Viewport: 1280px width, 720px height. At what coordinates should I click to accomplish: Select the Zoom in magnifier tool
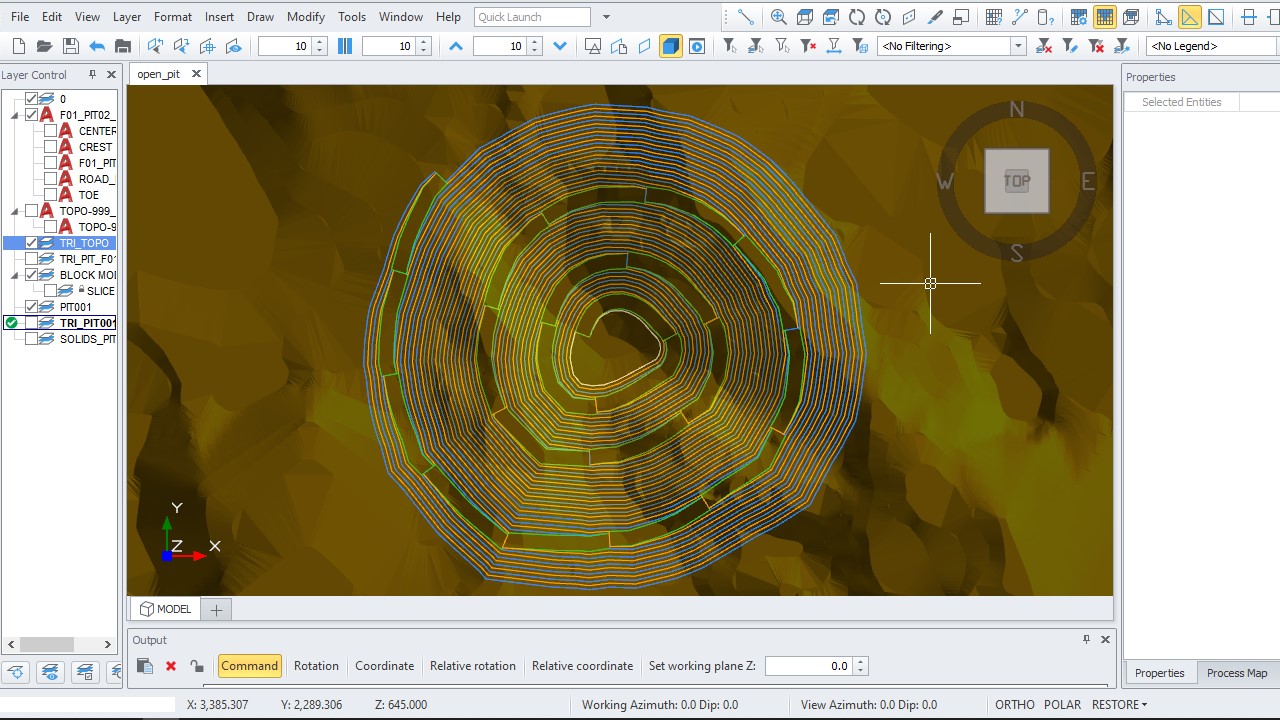(x=779, y=17)
